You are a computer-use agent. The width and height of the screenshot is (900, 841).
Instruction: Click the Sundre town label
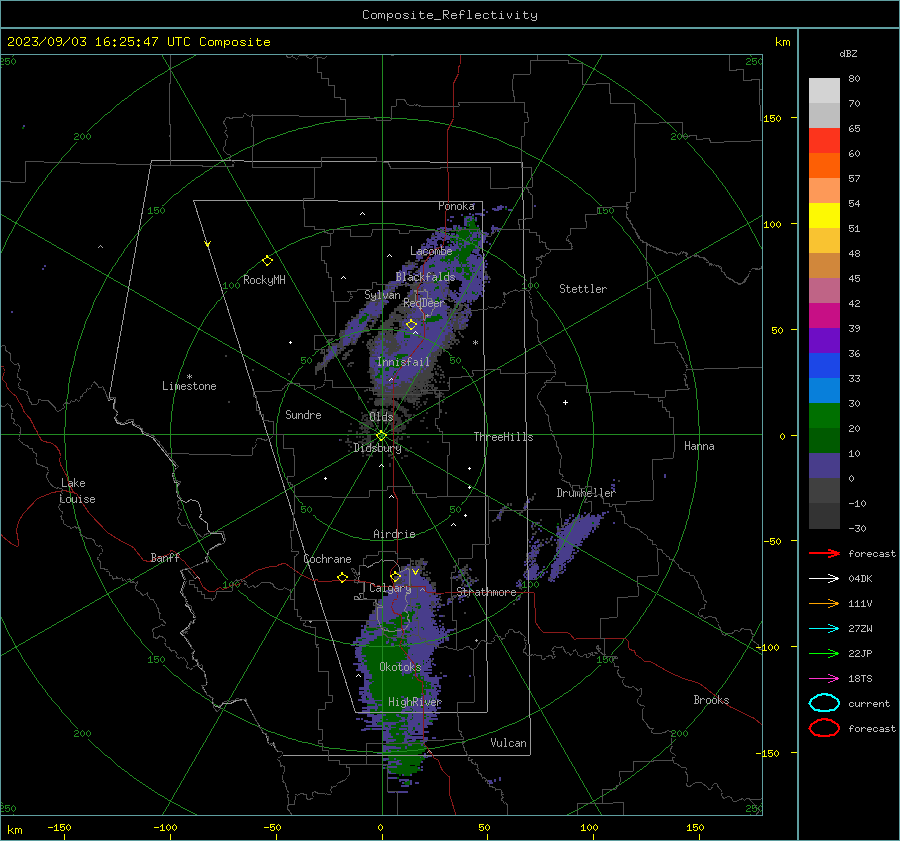click(x=303, y=415)
